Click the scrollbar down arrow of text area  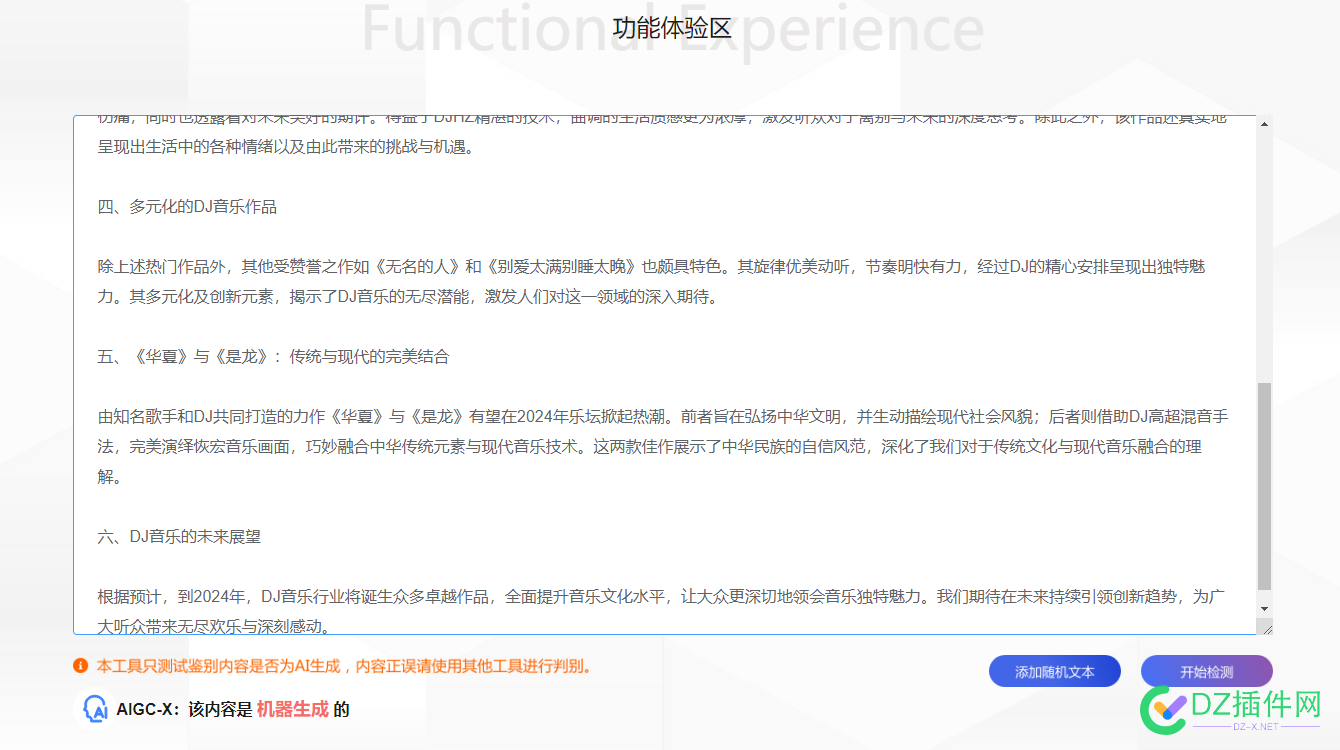point(1265,608)
